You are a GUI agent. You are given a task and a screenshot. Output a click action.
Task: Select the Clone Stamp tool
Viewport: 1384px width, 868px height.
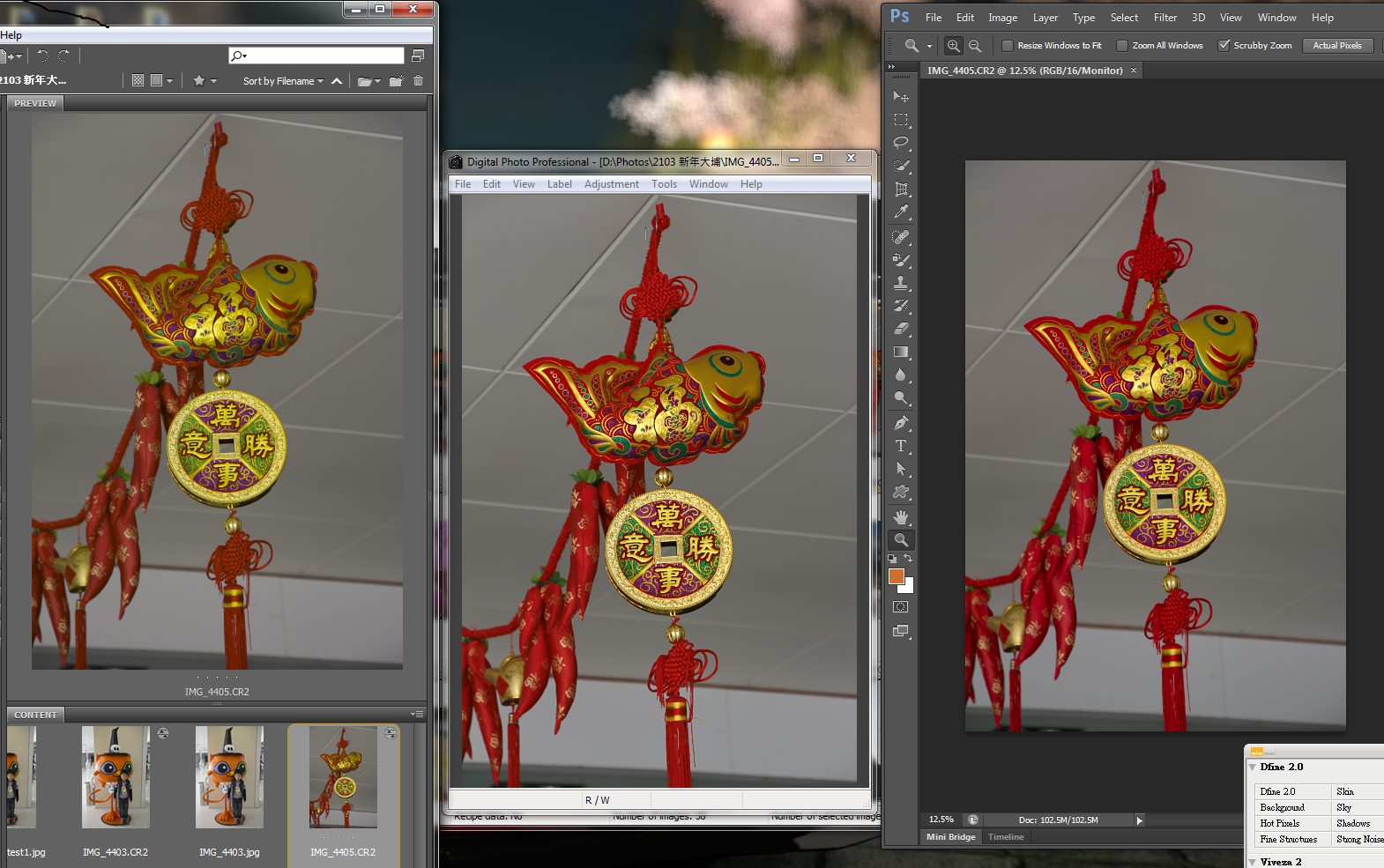tap(901, 283)
